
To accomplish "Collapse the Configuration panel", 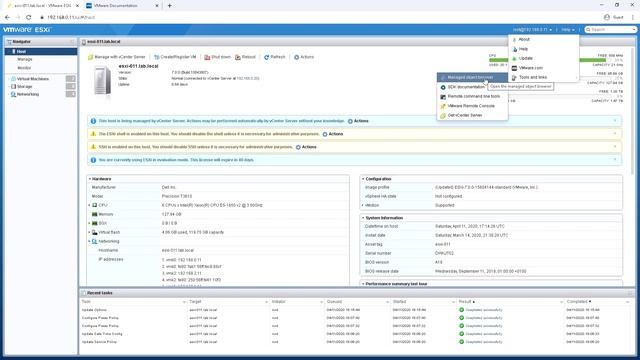I will (x=363, y=179).
